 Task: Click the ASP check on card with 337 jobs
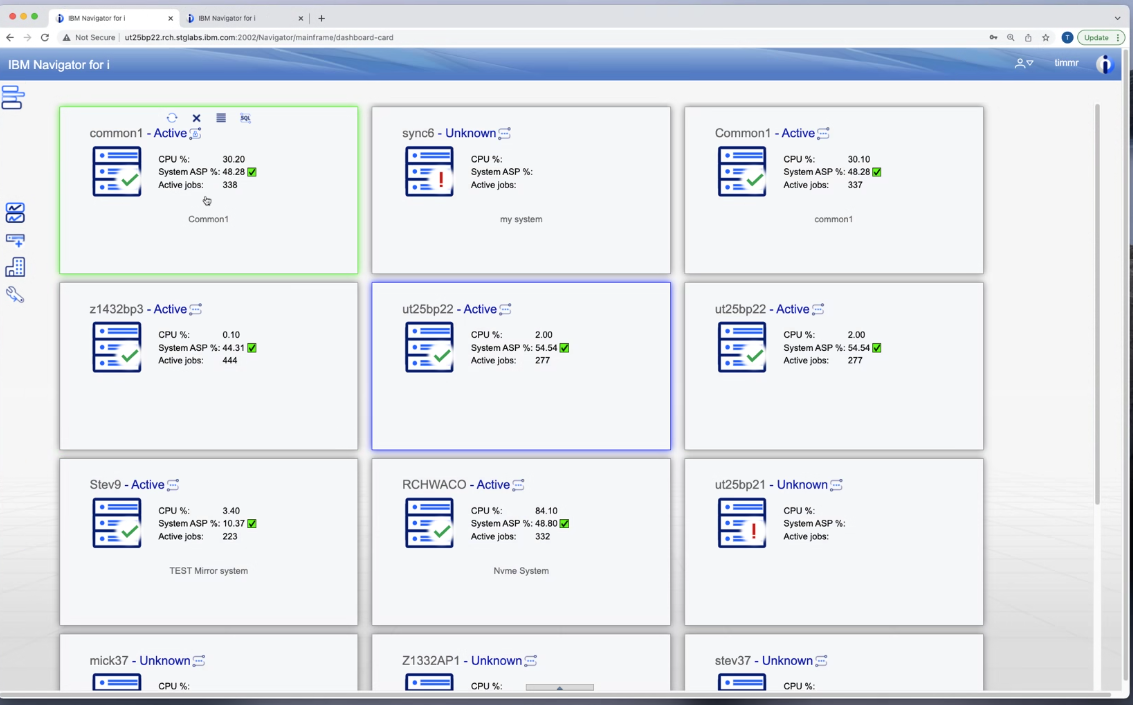coord(876,172)
